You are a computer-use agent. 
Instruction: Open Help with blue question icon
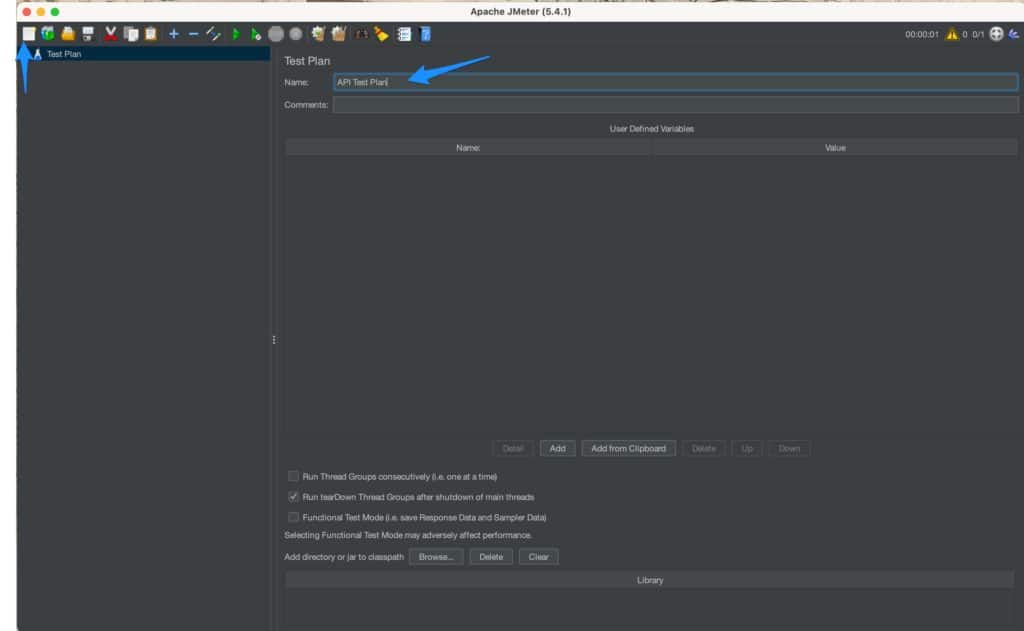click(x=425, y=34)
